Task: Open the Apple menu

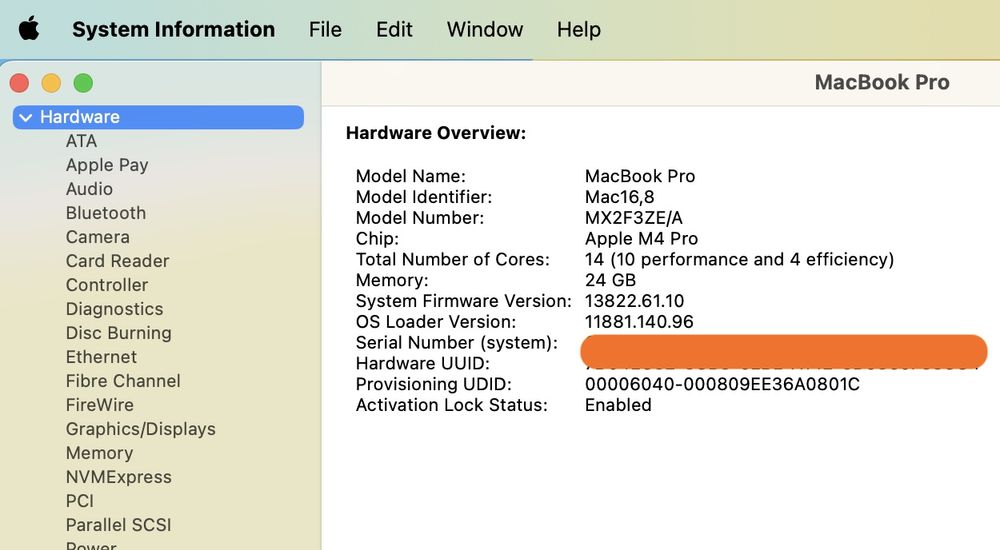Action: coord(29,29)
